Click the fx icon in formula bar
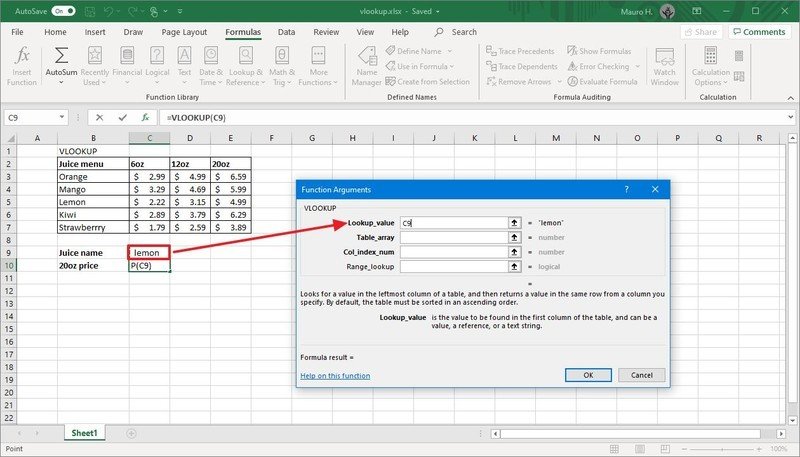The image size is (800, 457). pos(145,117)
